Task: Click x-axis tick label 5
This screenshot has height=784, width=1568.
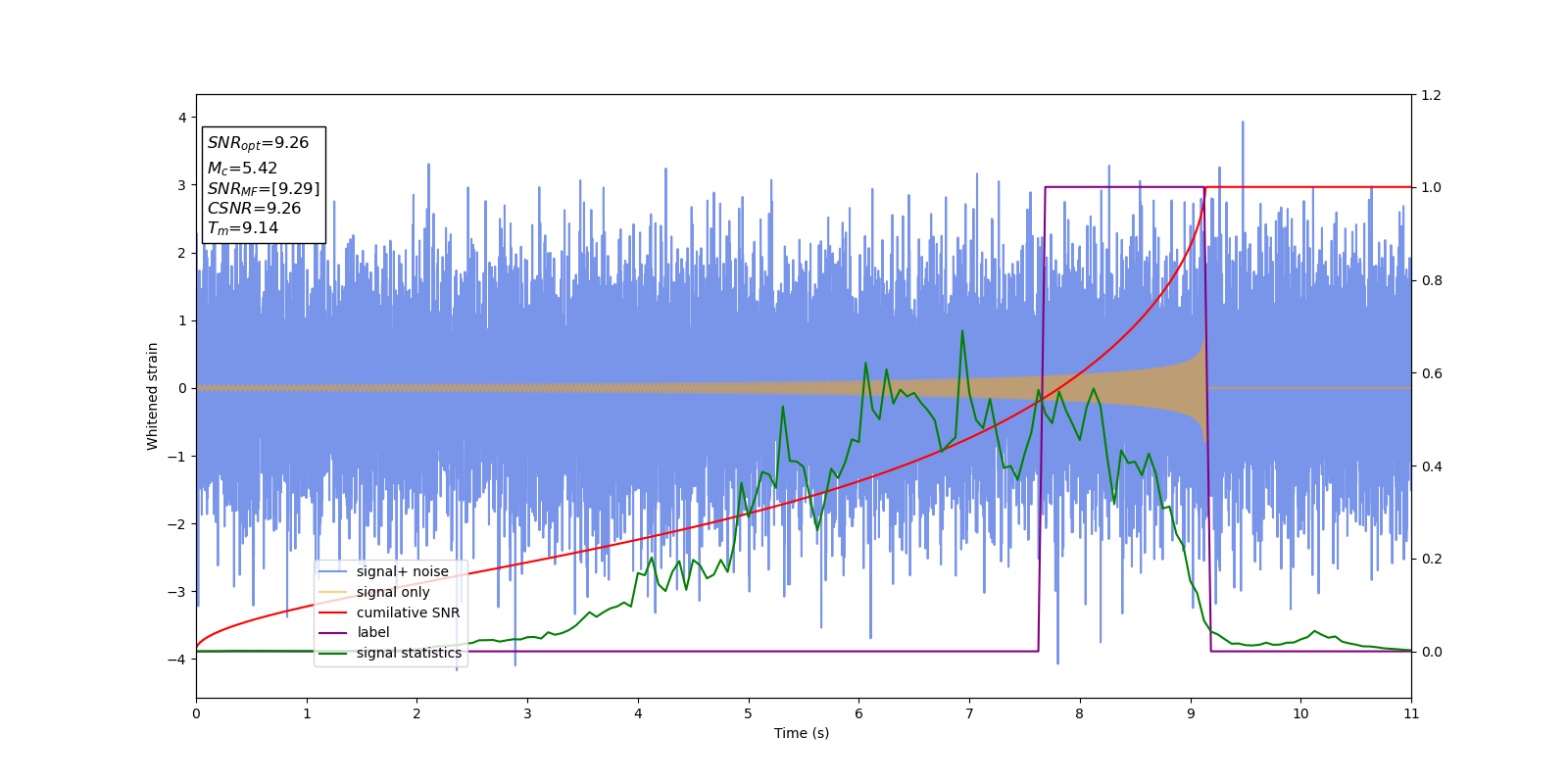Action: (x=749, y=713)
